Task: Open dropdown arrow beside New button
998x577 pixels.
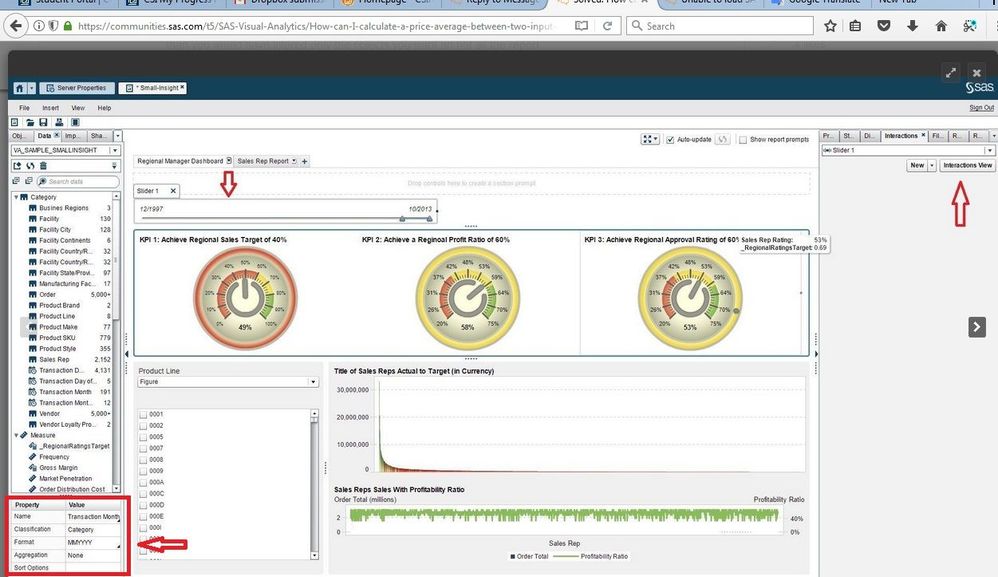Action: click(932, 165)
